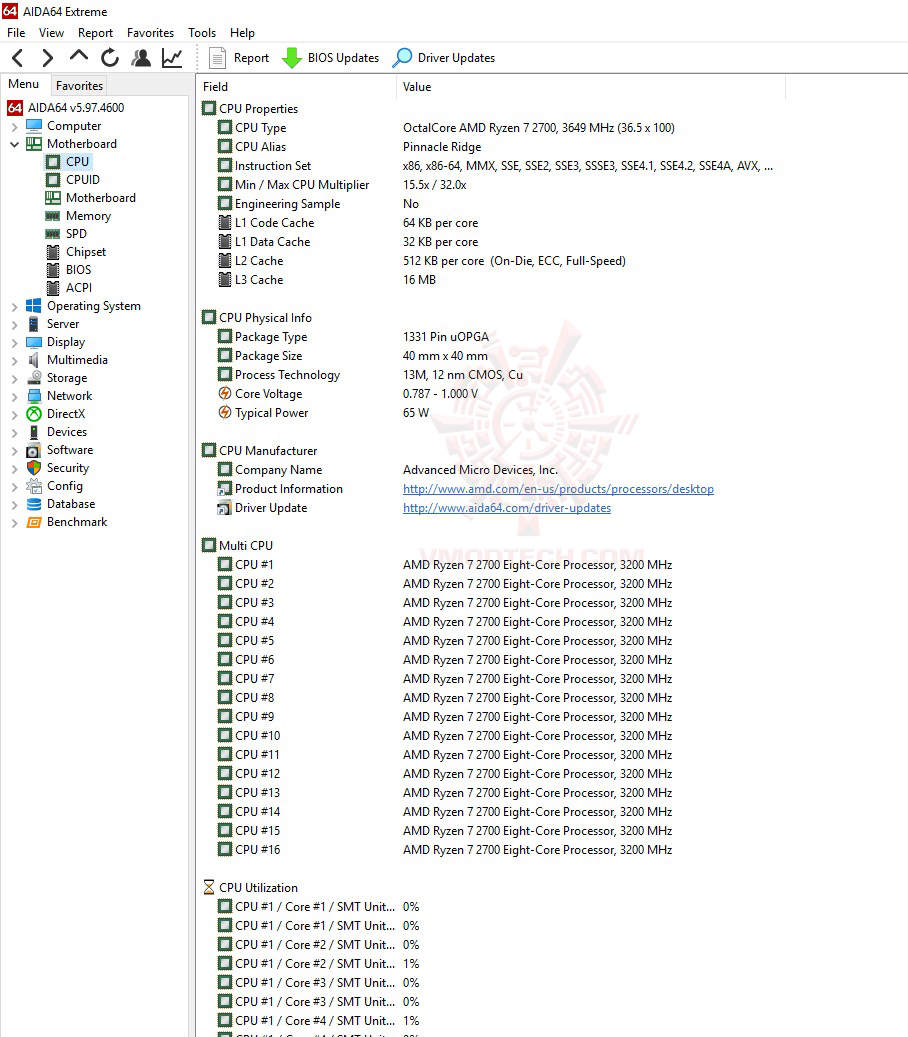Go forward with the Forward arrow
Screen dimensions: 908x1037
pos(47,58)
